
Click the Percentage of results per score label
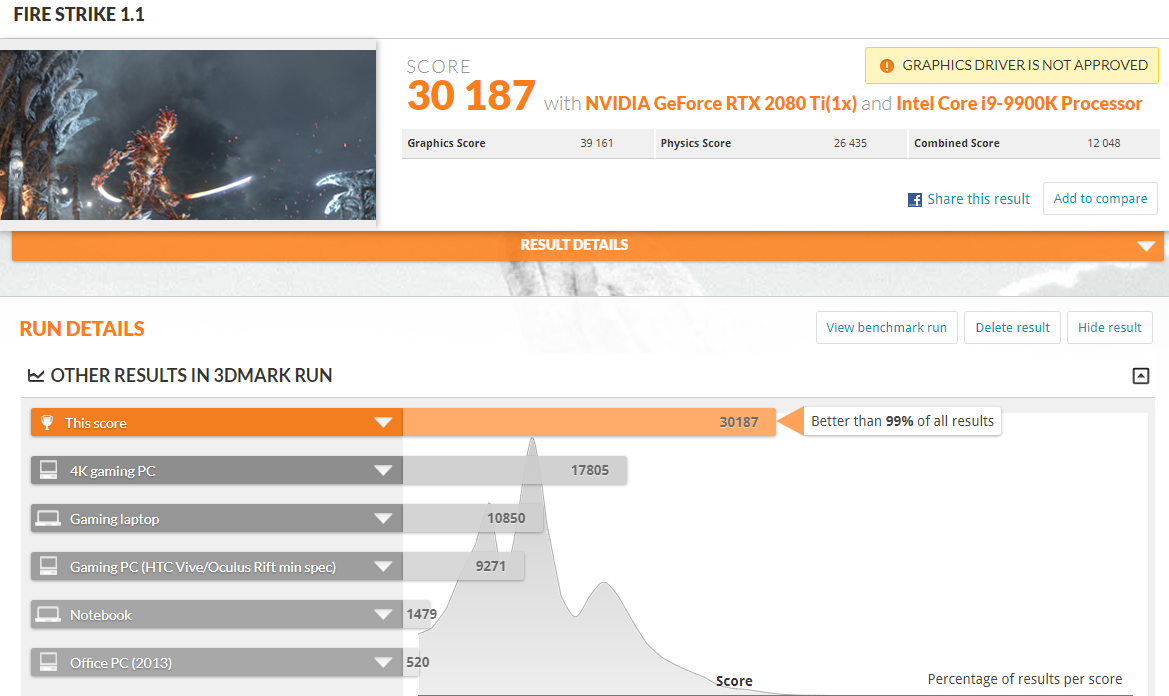click(x=1024, y=679)
